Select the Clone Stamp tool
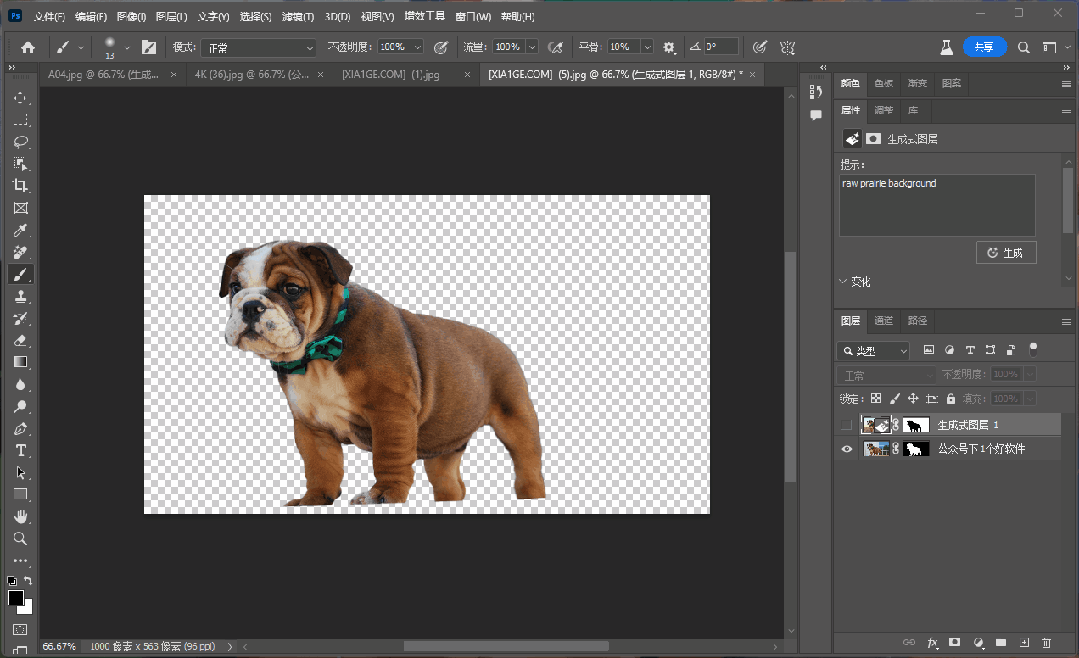 pyautogui.click(x=20, y=296)
